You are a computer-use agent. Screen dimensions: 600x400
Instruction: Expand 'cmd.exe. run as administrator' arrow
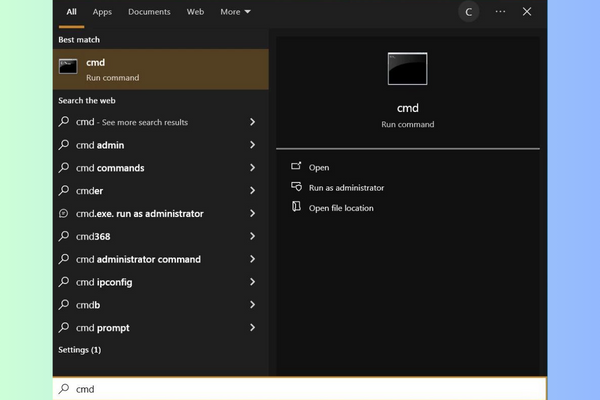coord(252,213)
